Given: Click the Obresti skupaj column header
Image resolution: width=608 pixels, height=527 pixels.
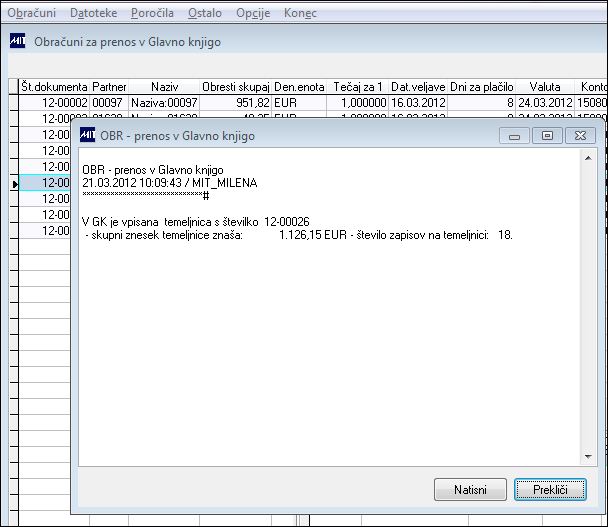Looking at the screenshot, I should pos(235,86).
